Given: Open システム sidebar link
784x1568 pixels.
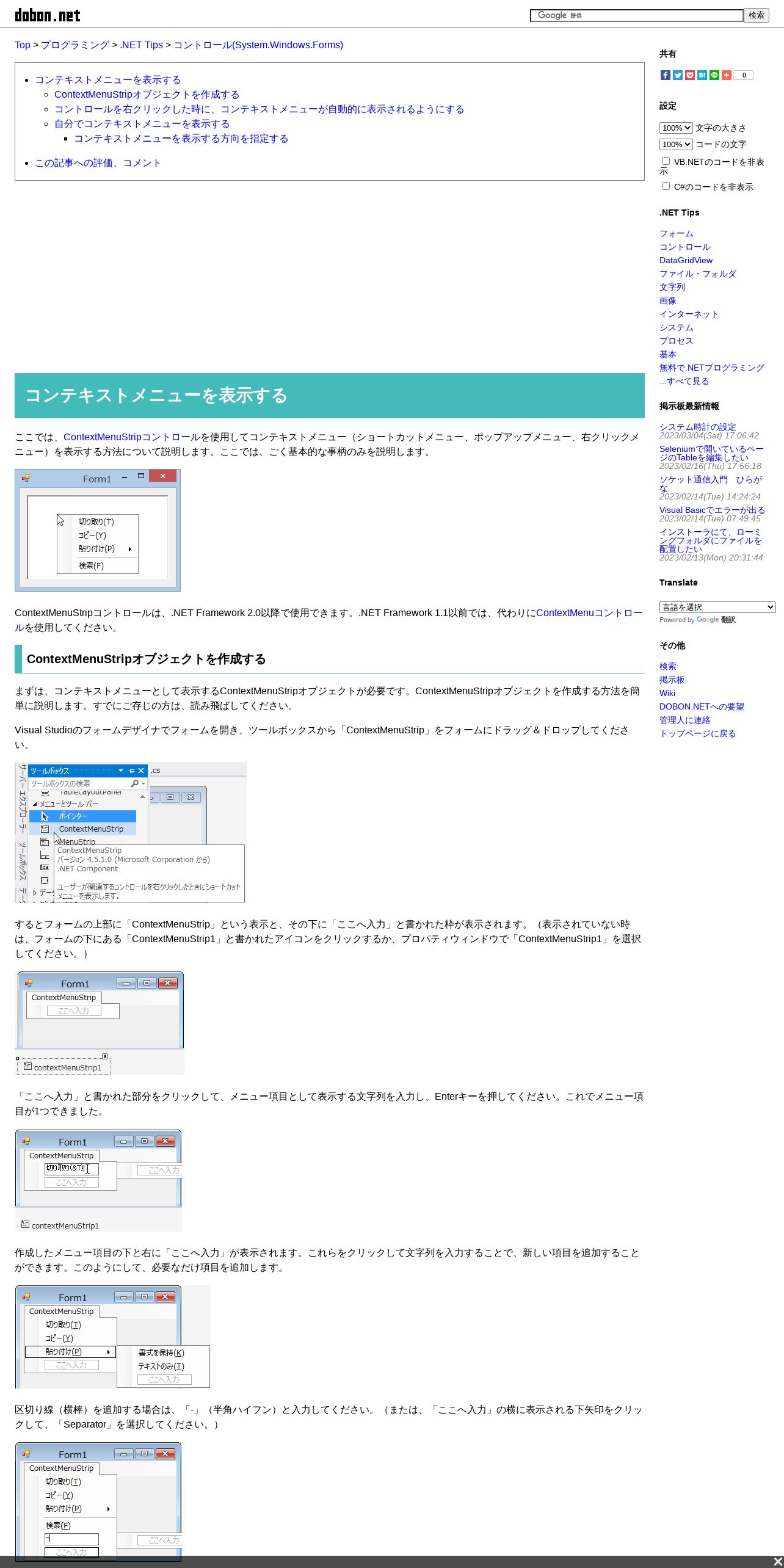Looking at the screenshot, I should pyautogui.click(x=676, y=327).
